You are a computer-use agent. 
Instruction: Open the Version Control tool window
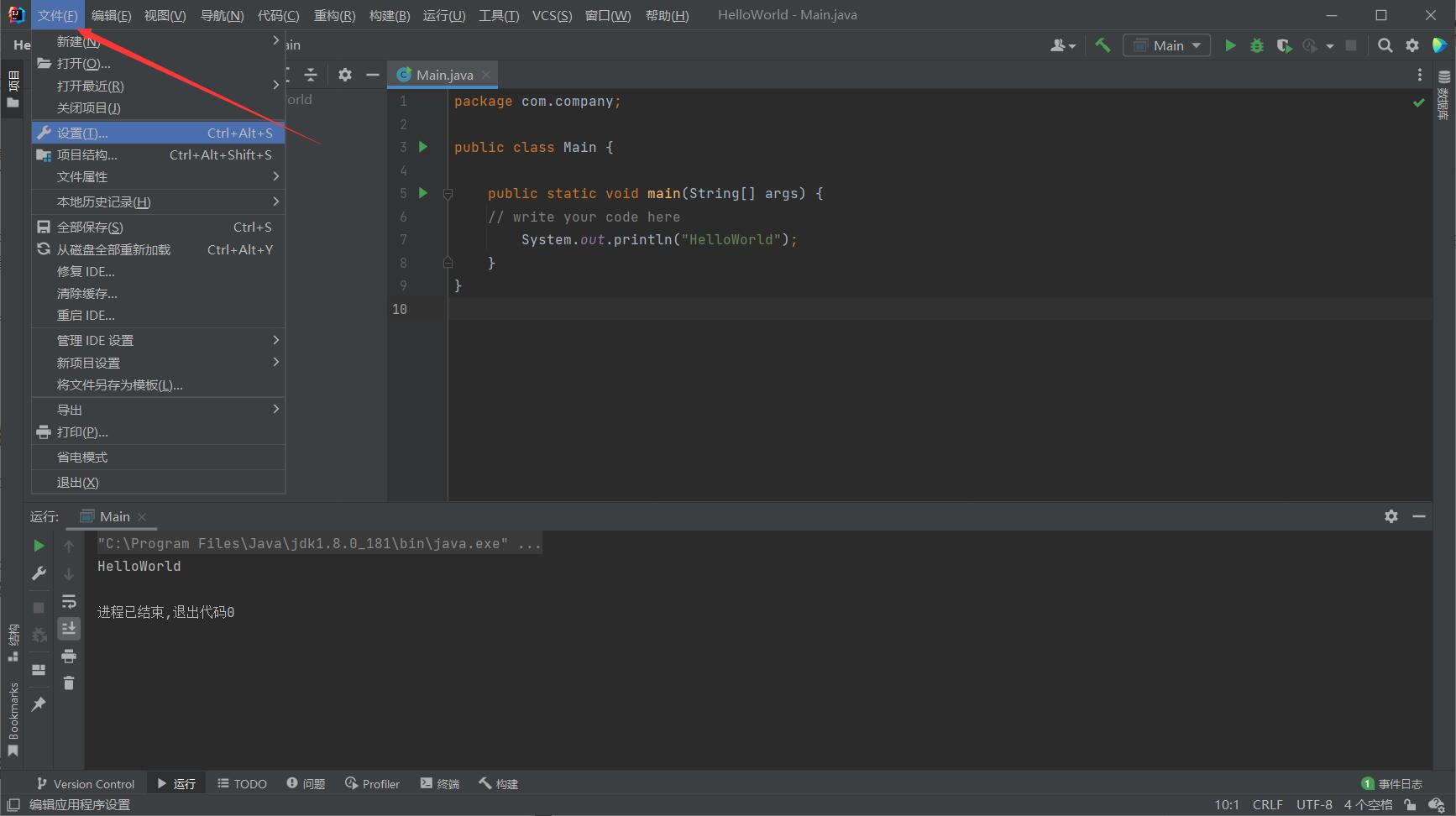pyautogui.click(x=85, y=783)
